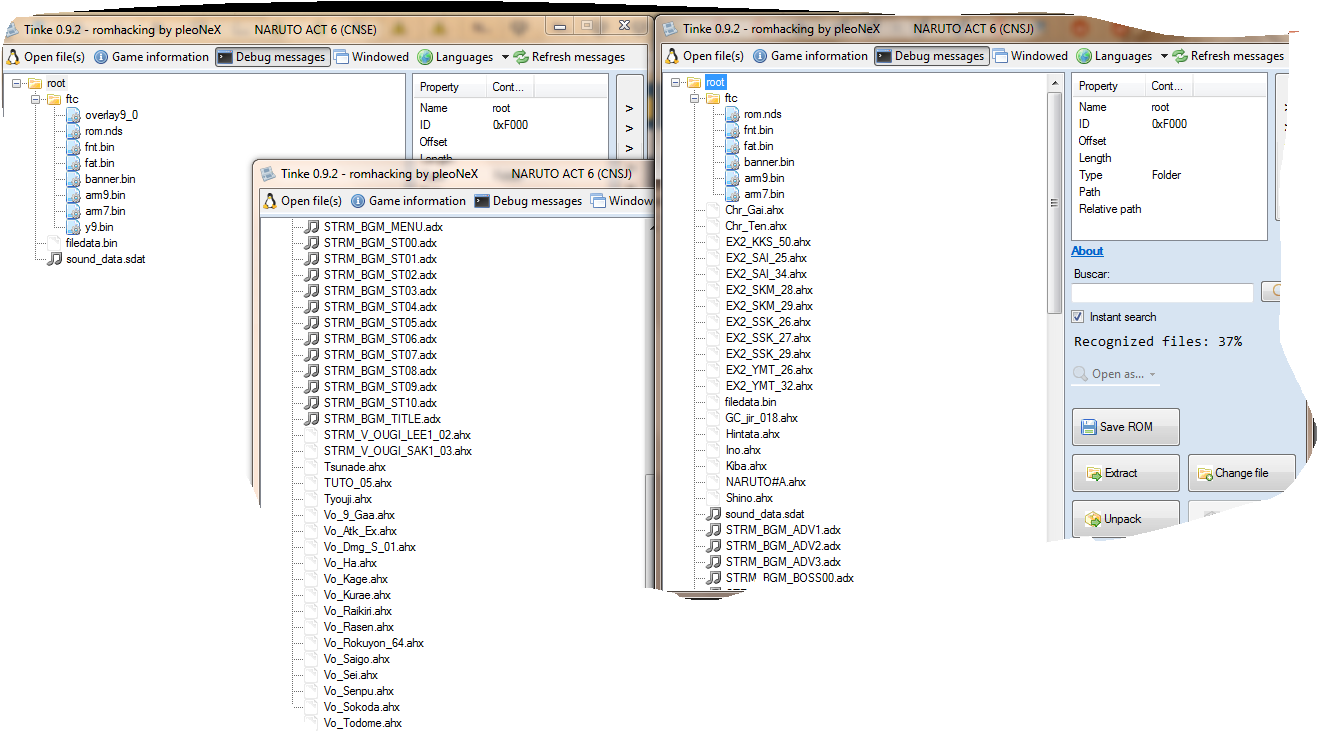Toggle Windowed mode in the CNSE window

coord(371,57)
